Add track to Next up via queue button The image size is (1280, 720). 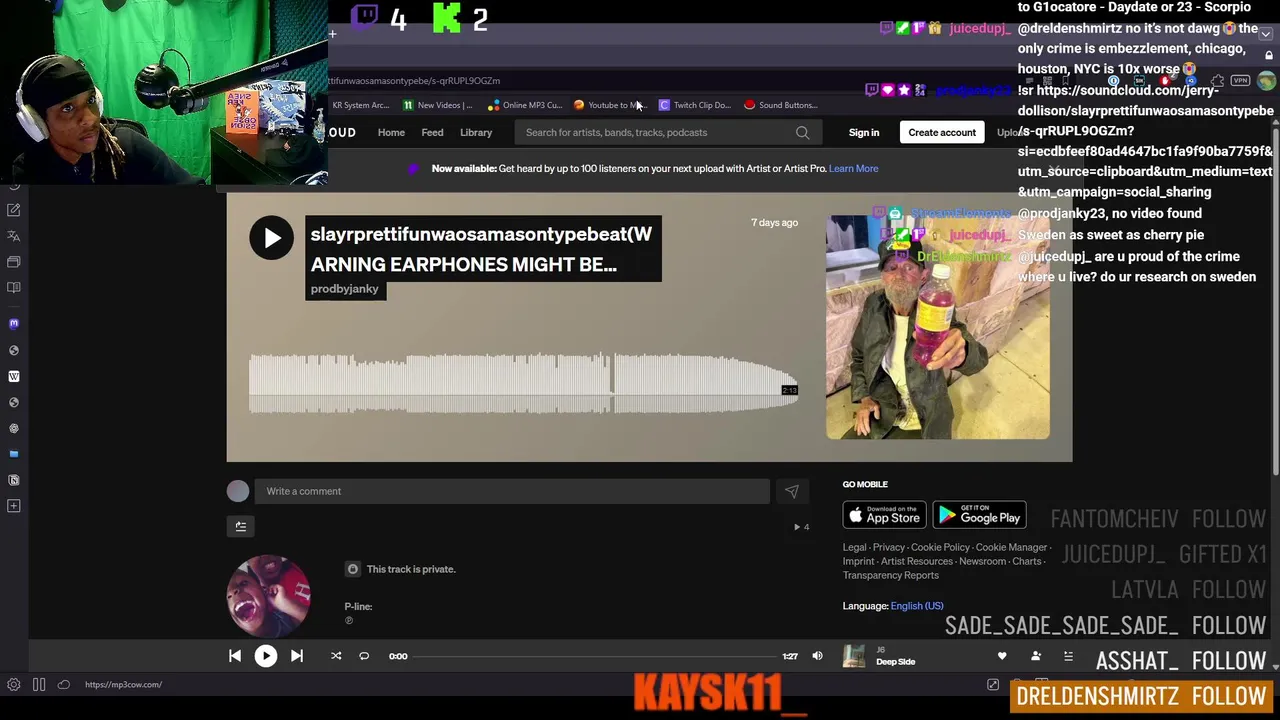coord(241,526)
